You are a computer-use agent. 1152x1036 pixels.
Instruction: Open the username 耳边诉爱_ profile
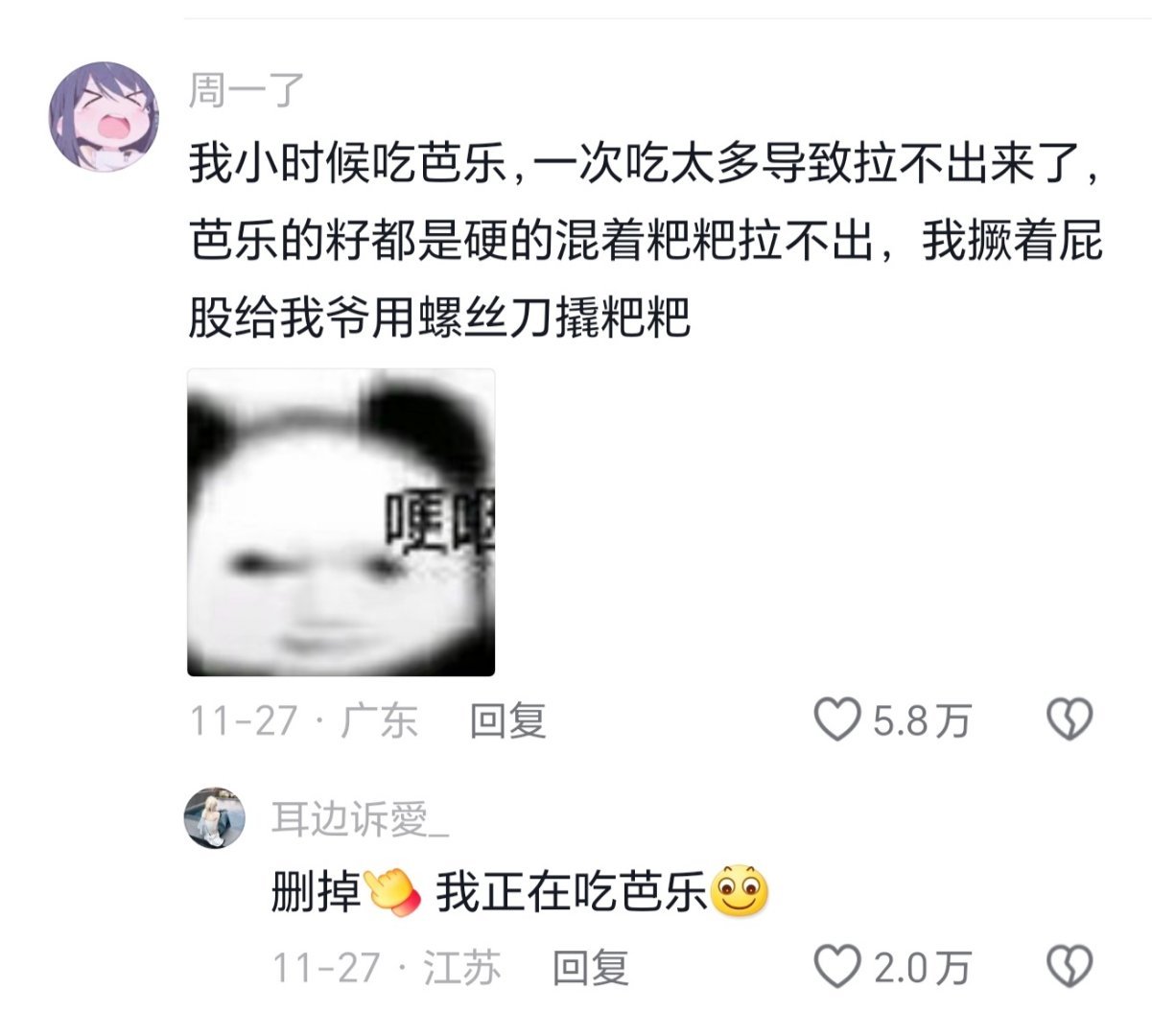tap(360, 818)
